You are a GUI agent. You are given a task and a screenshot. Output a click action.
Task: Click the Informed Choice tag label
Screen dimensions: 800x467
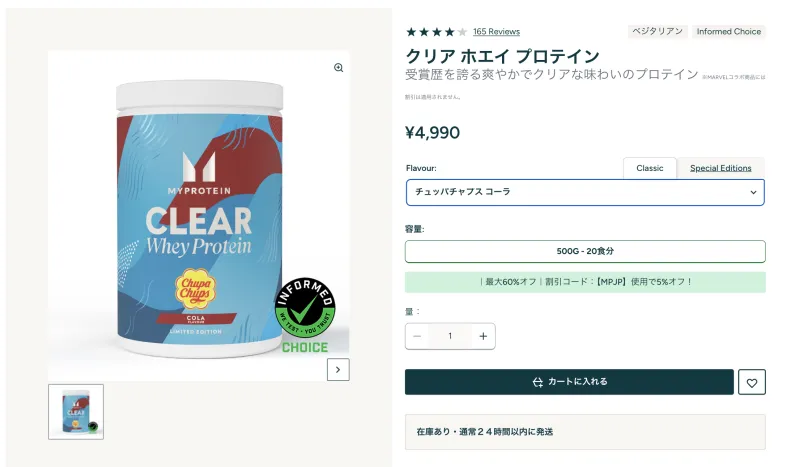point(729,32)
